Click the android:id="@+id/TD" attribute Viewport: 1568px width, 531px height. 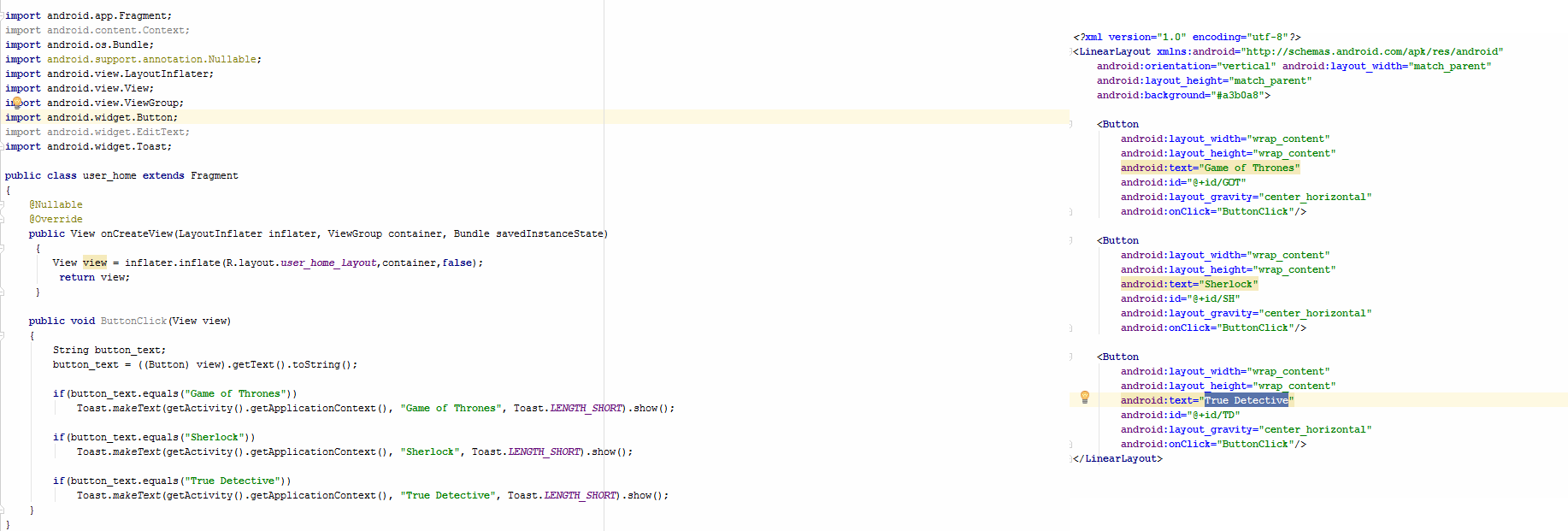[x=1180, y=415]
